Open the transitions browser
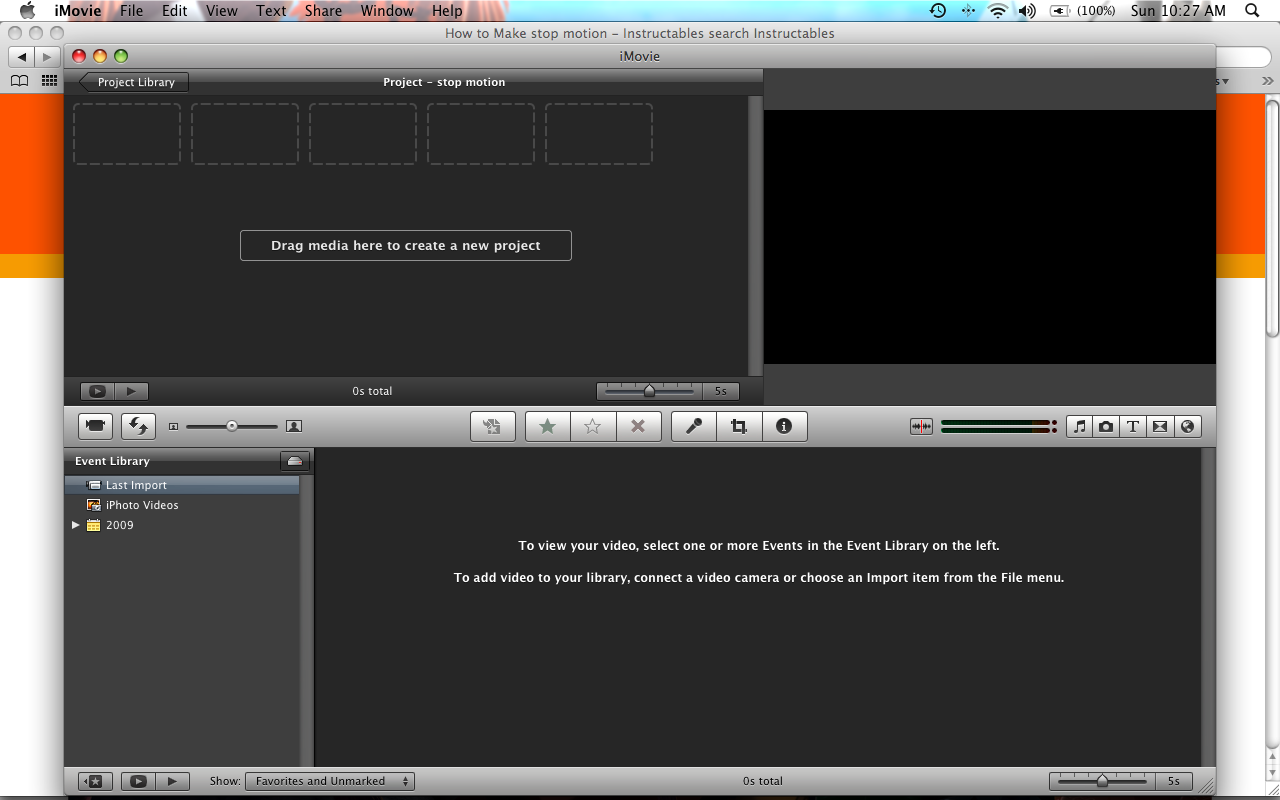 [x=1160, y=426]
